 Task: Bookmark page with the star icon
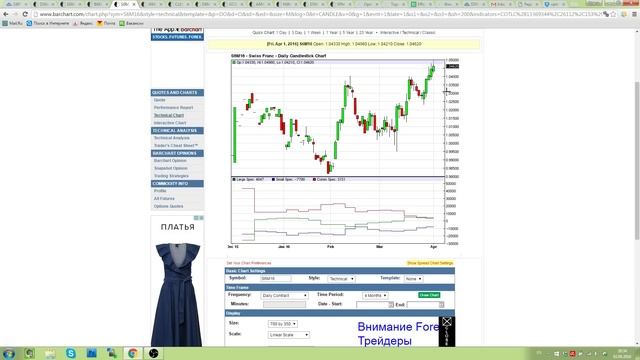tap(613, 14)
